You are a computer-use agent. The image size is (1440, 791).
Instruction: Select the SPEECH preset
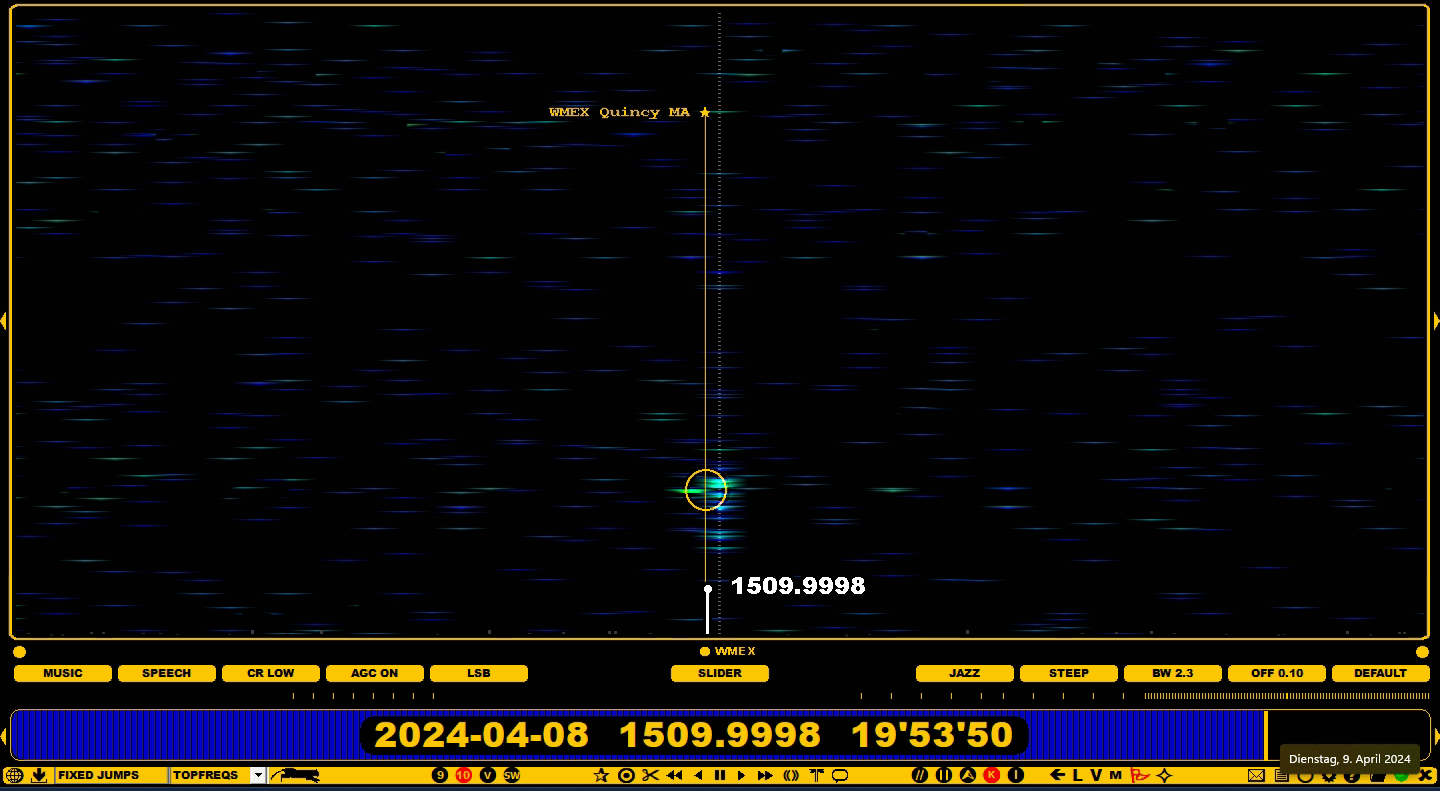coord(167,673)
